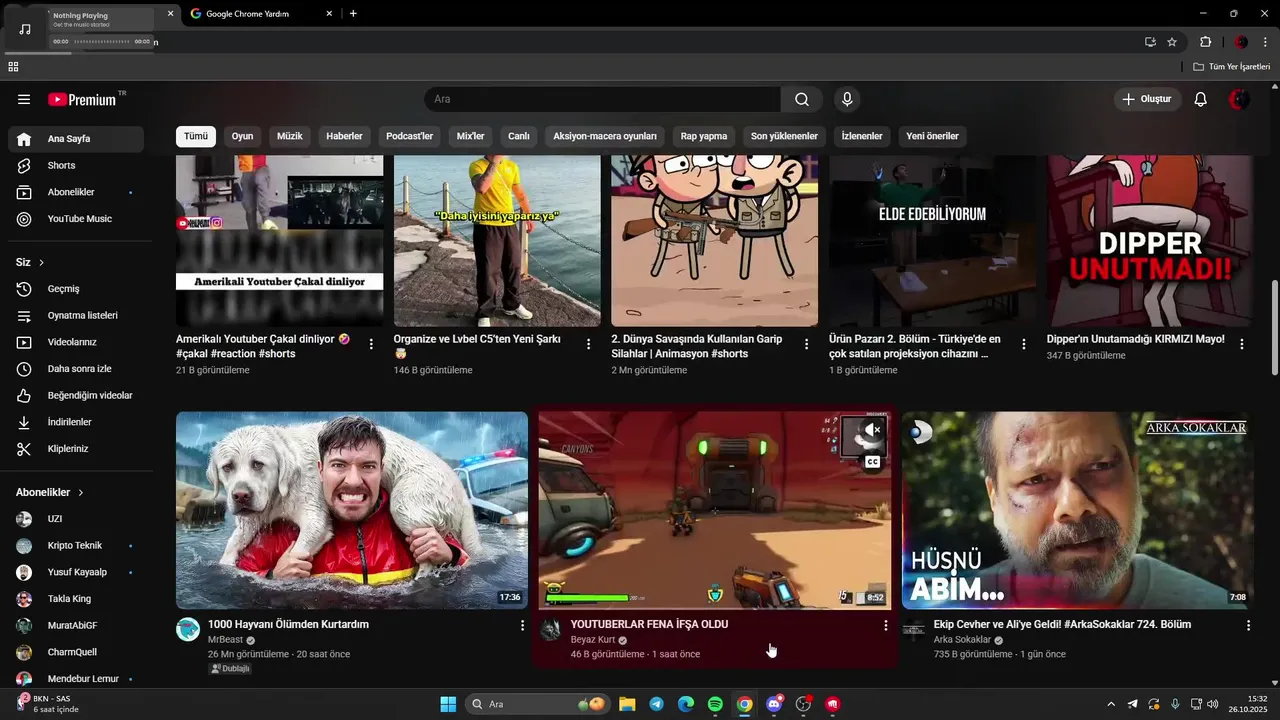
Task: Open Beğendiğim videolar liked videos
Action: click(x=76, y=395)
